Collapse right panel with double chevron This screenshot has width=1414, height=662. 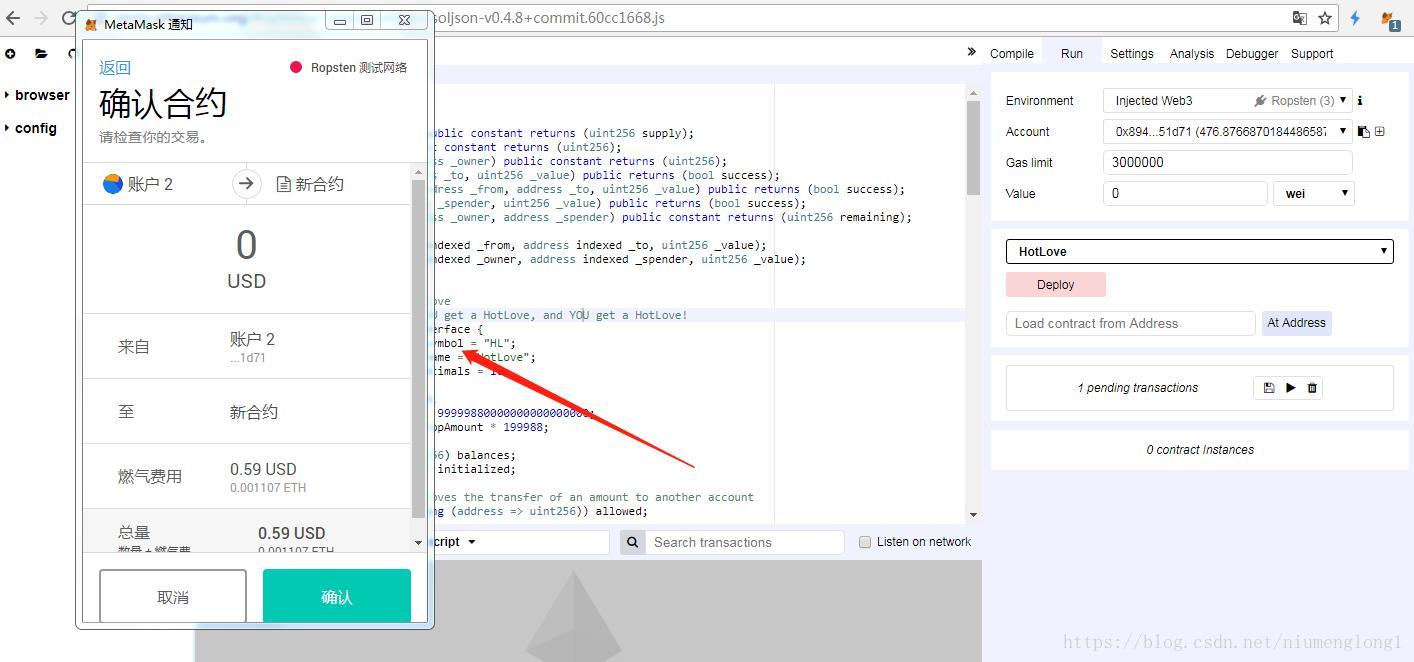click(x=971, y=52)
